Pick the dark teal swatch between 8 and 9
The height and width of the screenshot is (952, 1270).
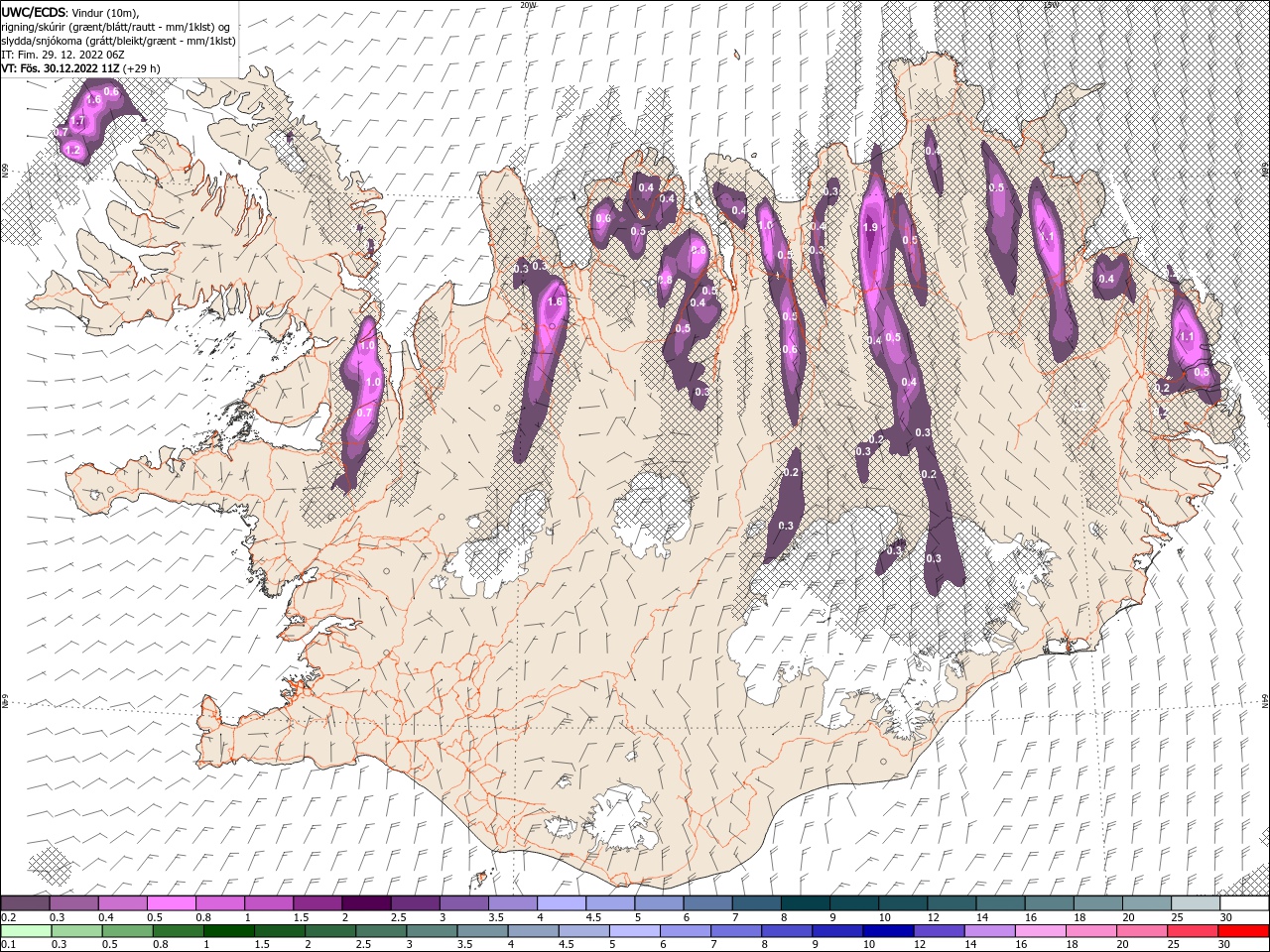(805, 903)
